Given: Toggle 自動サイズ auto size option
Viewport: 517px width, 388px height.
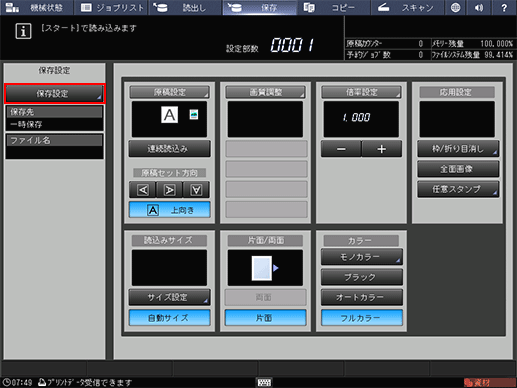Looking at the screenshot, I should point(169,318).
